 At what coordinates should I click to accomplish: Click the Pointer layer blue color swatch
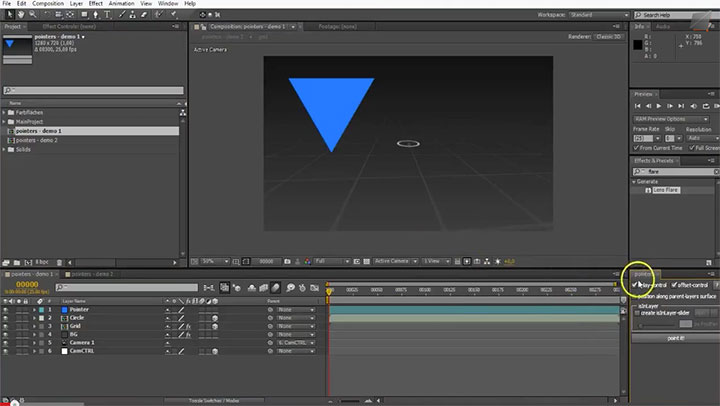click(65, 310)
